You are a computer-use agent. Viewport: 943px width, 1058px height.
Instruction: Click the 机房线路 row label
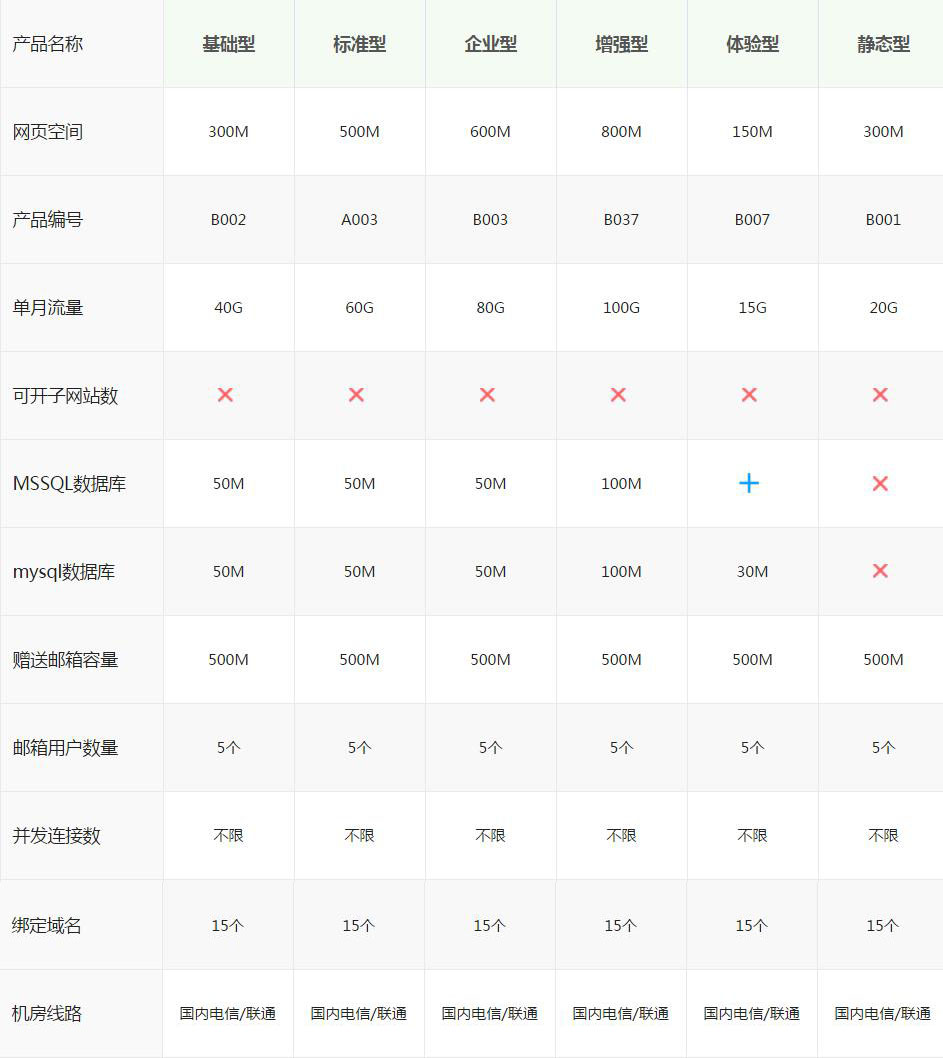[x=47, y=1013]
